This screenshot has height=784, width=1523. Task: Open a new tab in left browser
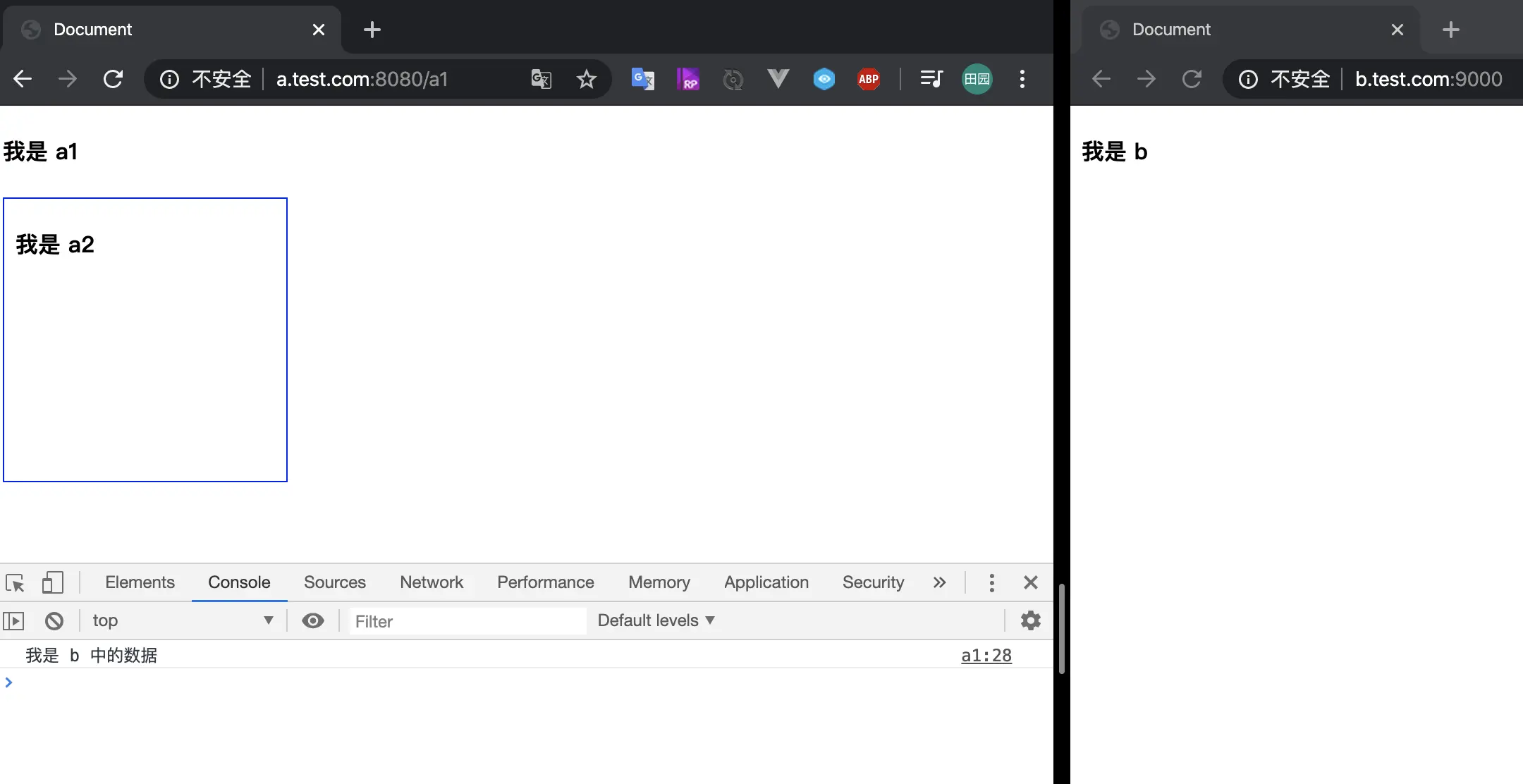[372, 30]
